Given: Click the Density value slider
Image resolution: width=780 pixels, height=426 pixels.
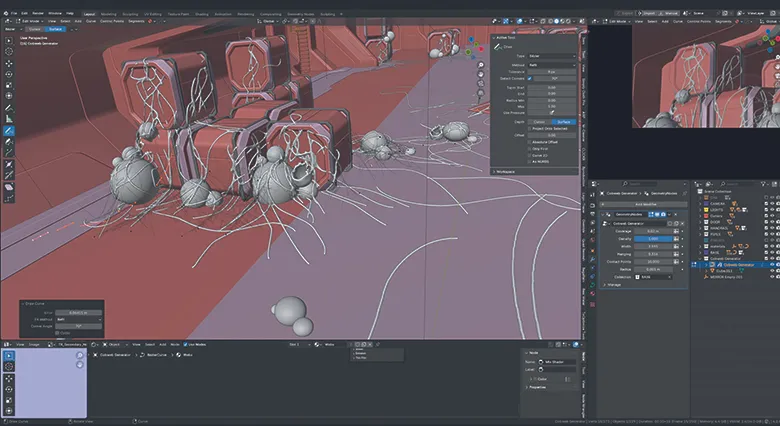Looking at the screenshot, I should pos(653,239).
